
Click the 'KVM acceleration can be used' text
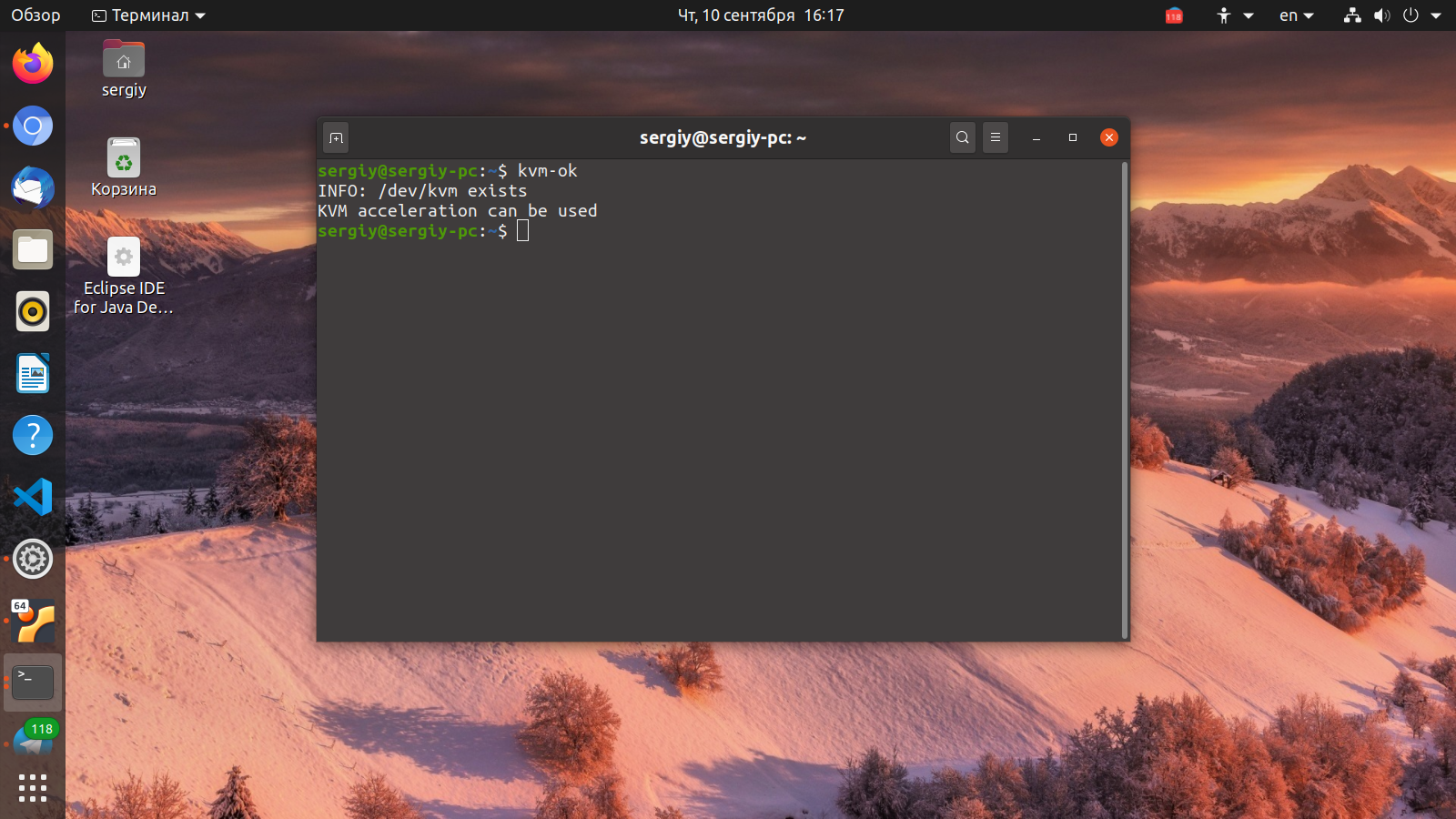[457, 211]
